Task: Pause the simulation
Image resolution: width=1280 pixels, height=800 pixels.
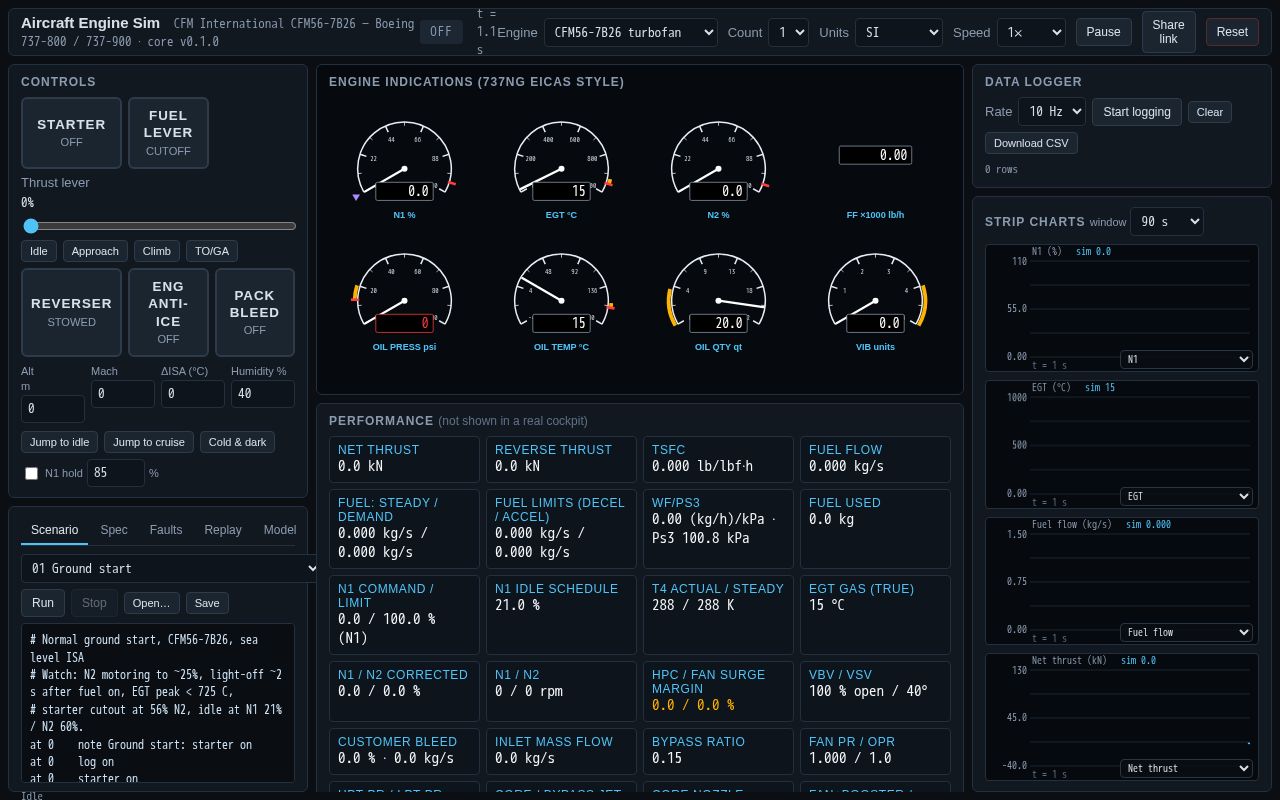Action: (1104, 32)
